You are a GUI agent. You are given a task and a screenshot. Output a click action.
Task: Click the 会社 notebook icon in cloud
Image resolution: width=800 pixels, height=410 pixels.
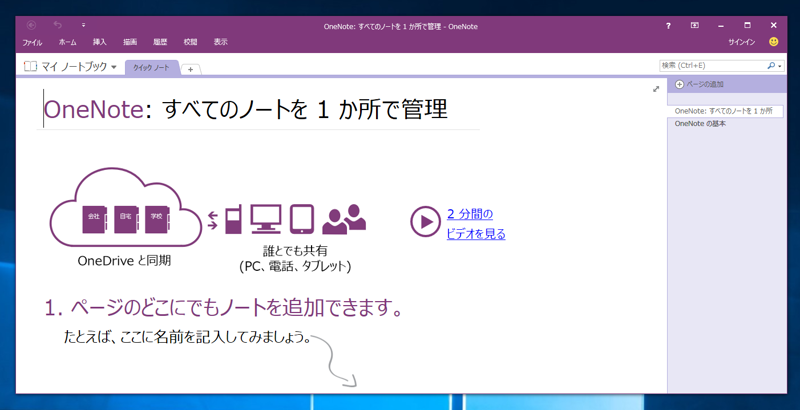95,219
